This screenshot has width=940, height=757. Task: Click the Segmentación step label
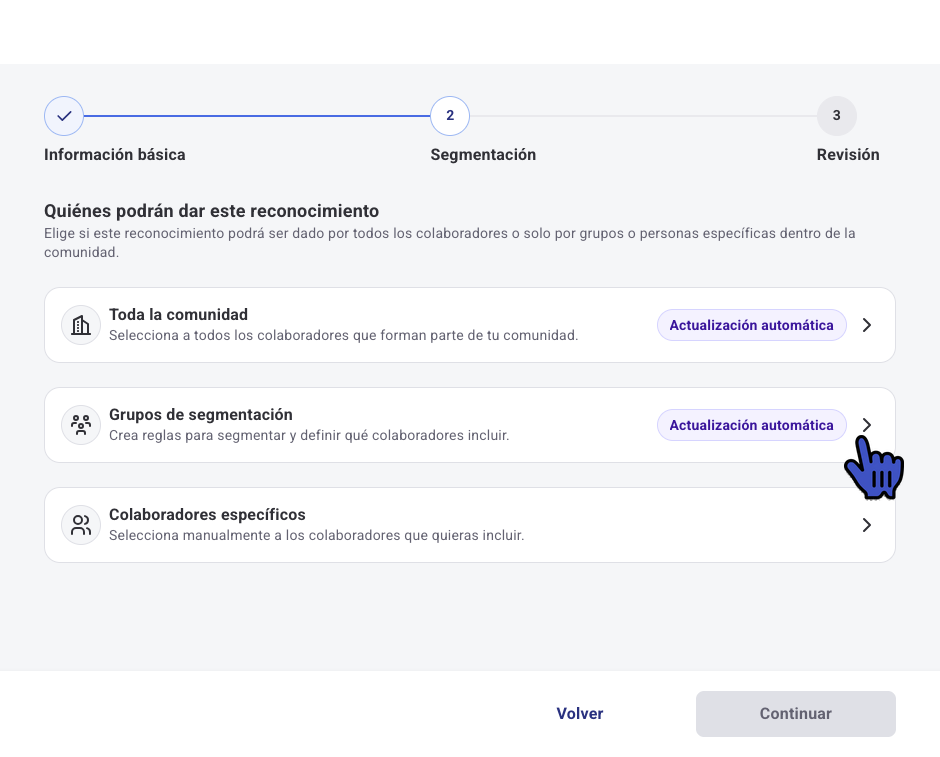pyautogui.click(x=483, y=155)
